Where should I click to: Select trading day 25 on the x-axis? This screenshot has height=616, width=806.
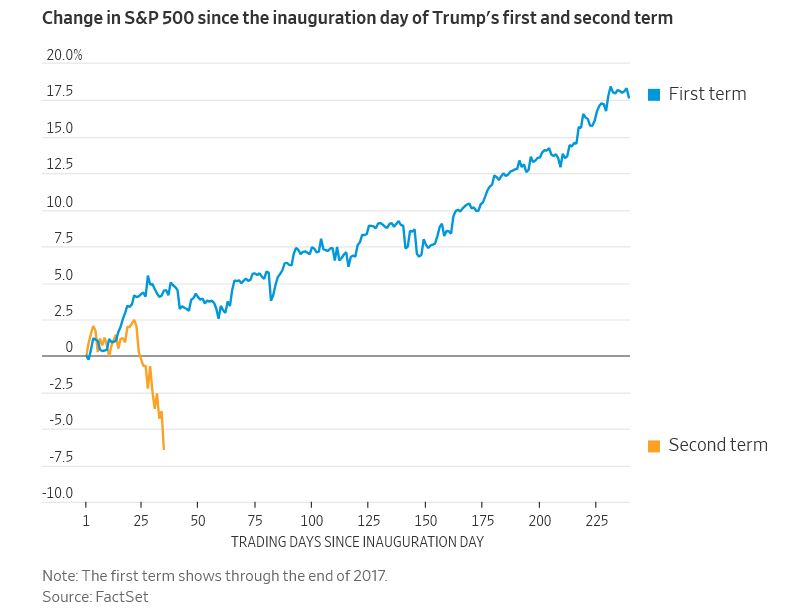142,521
